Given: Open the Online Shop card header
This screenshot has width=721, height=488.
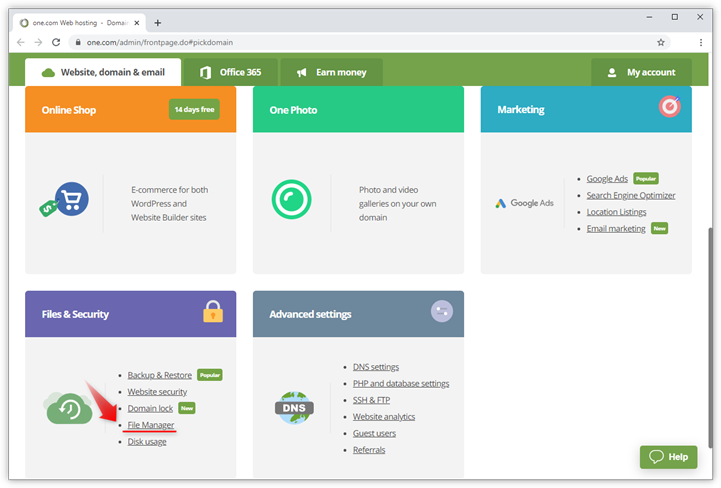Looking at the screenshot, I should coord(131,109).
